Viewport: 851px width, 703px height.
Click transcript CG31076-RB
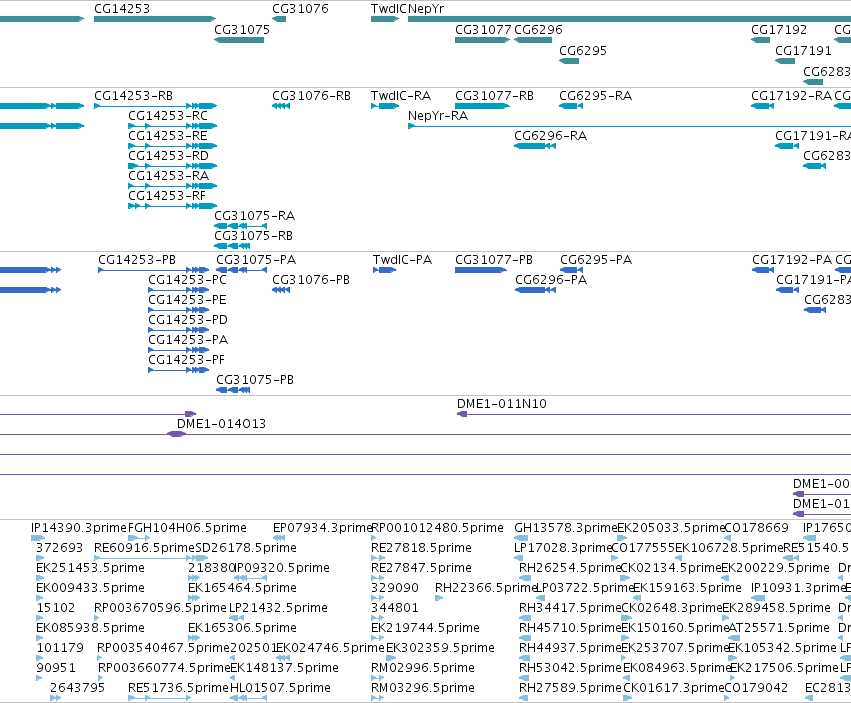point(311,96)
